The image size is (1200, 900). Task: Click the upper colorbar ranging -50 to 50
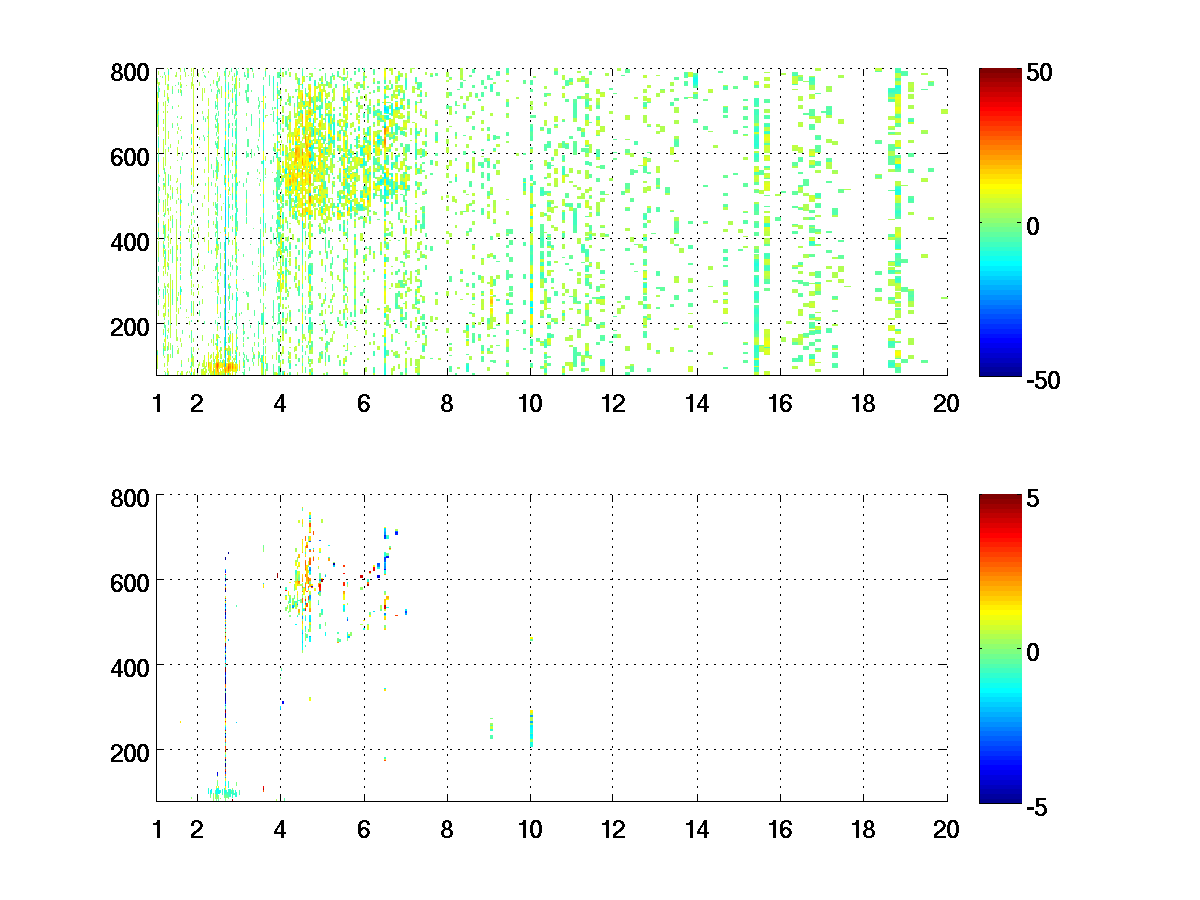tap(1000, 222)
